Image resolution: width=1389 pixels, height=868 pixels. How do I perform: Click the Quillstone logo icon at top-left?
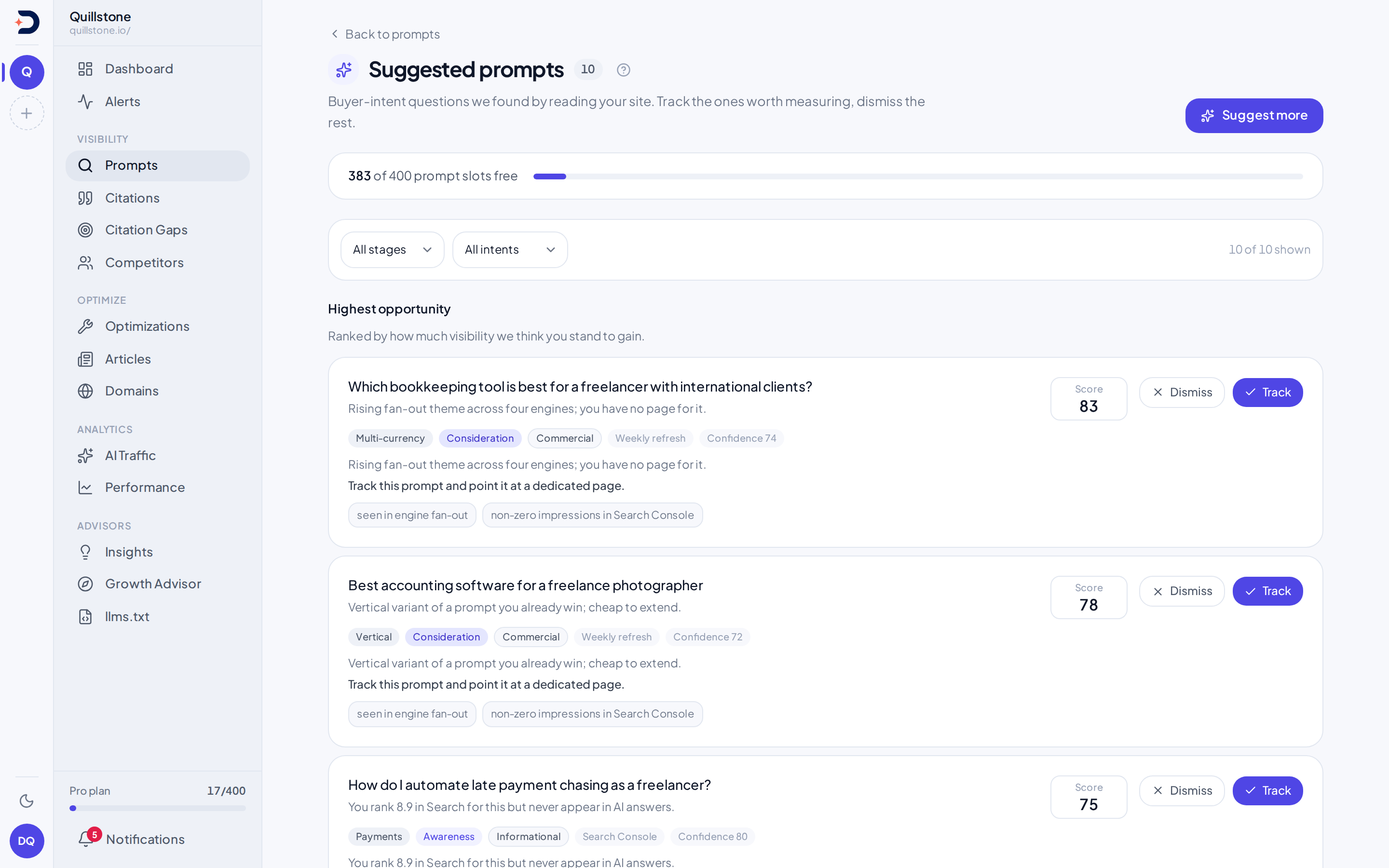tap(27, 22)
